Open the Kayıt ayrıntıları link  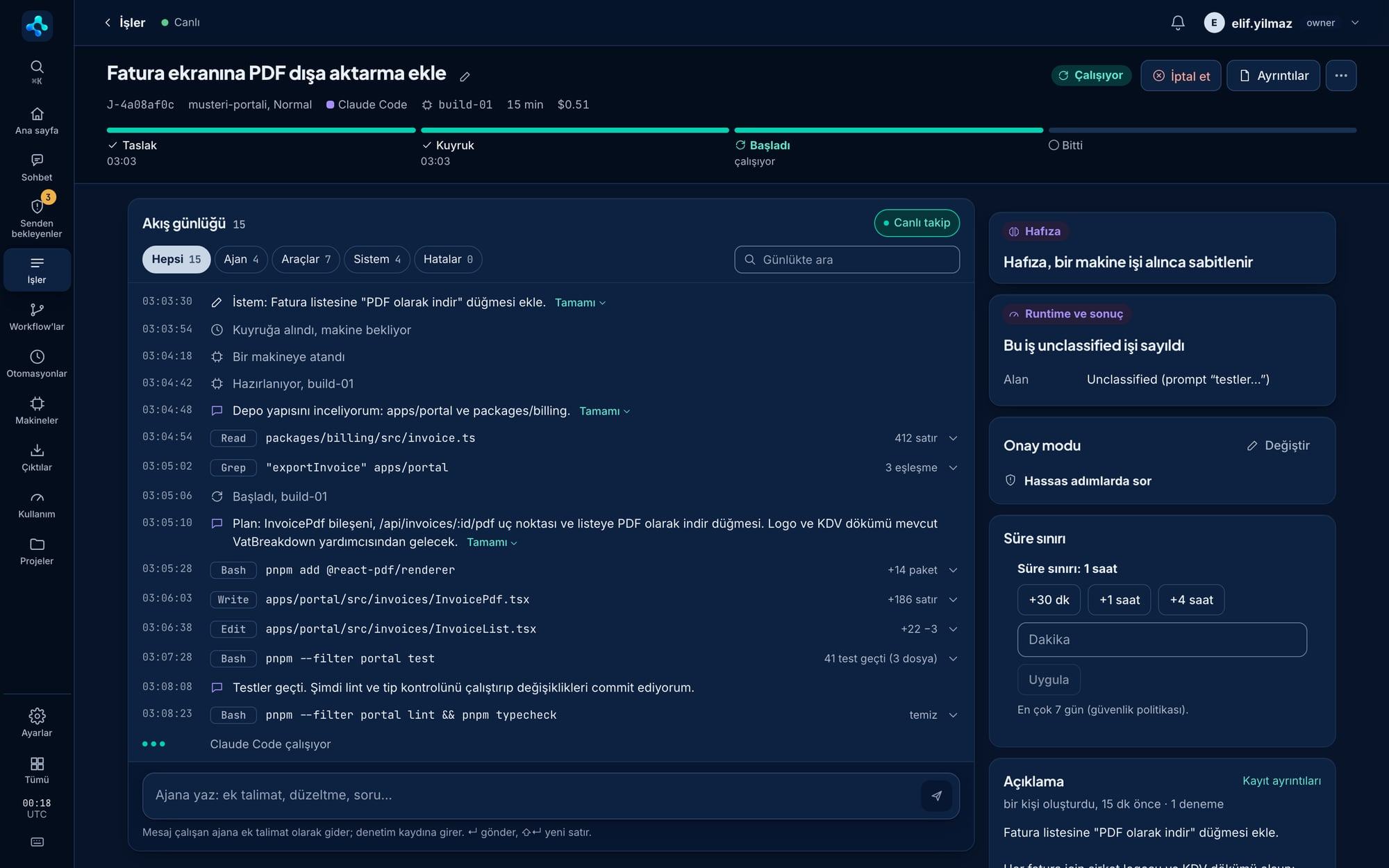[1281, 781]
